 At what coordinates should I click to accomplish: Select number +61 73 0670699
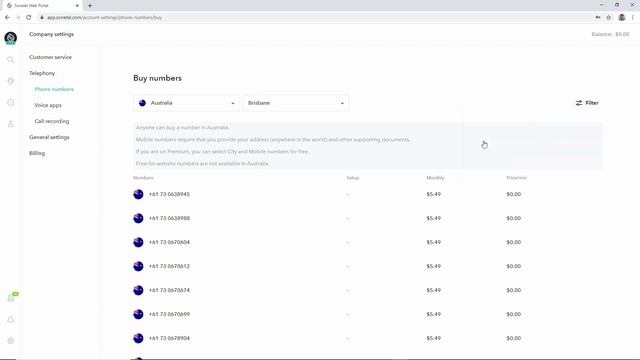[x=169, y=314]
